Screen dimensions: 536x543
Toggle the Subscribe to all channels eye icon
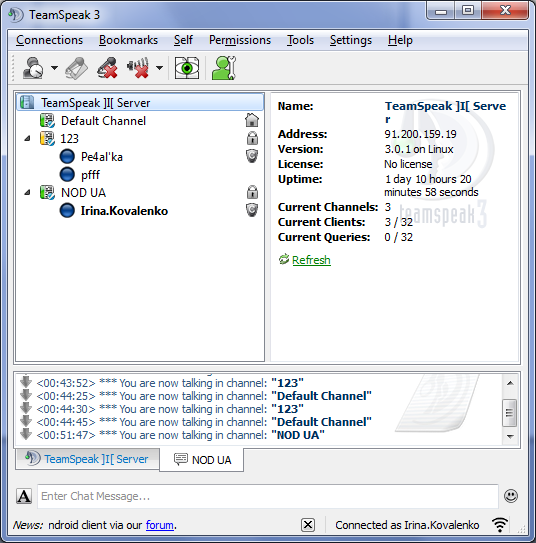coord(187,68)
